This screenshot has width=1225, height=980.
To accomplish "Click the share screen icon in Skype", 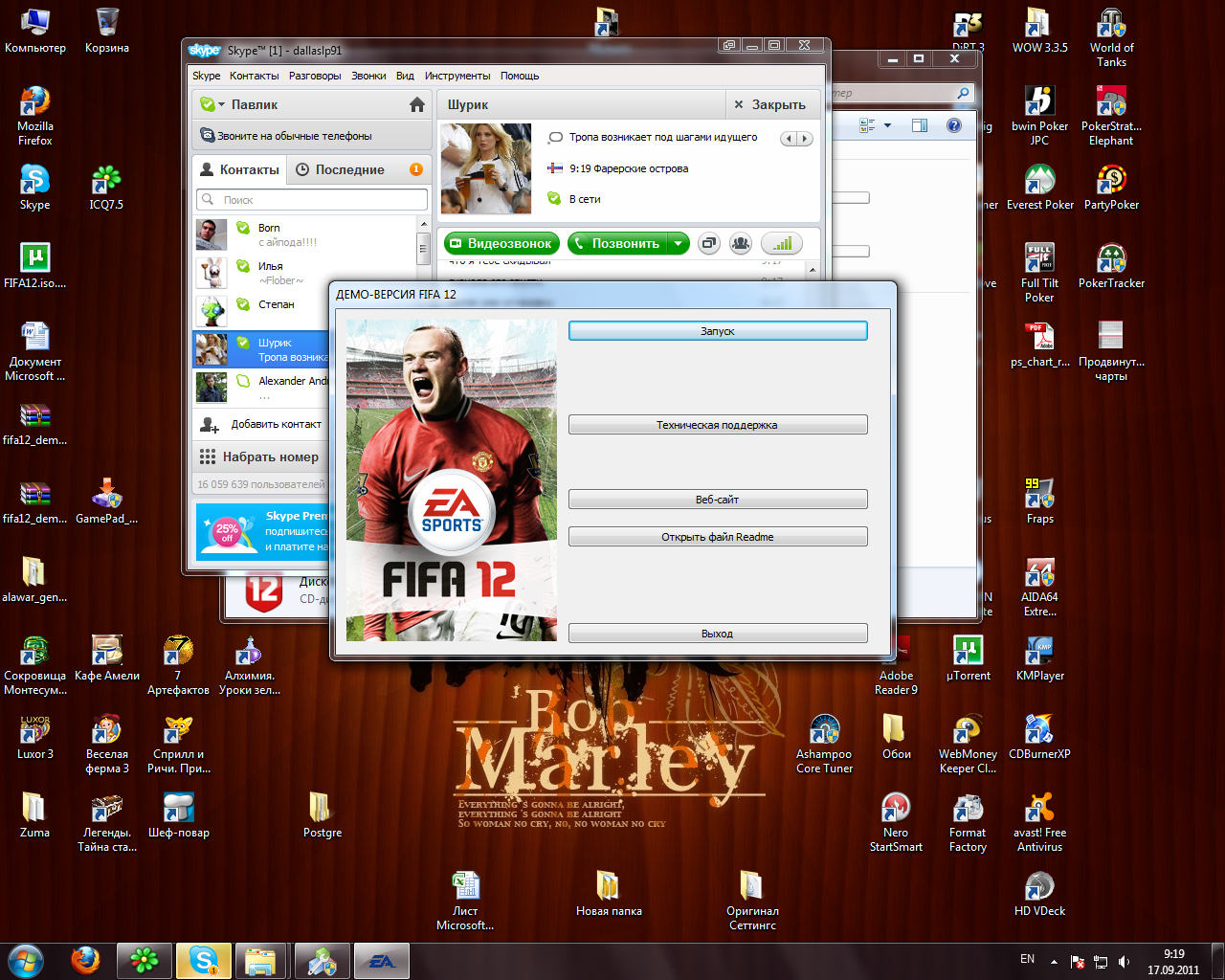I will [x=708, y=243].
